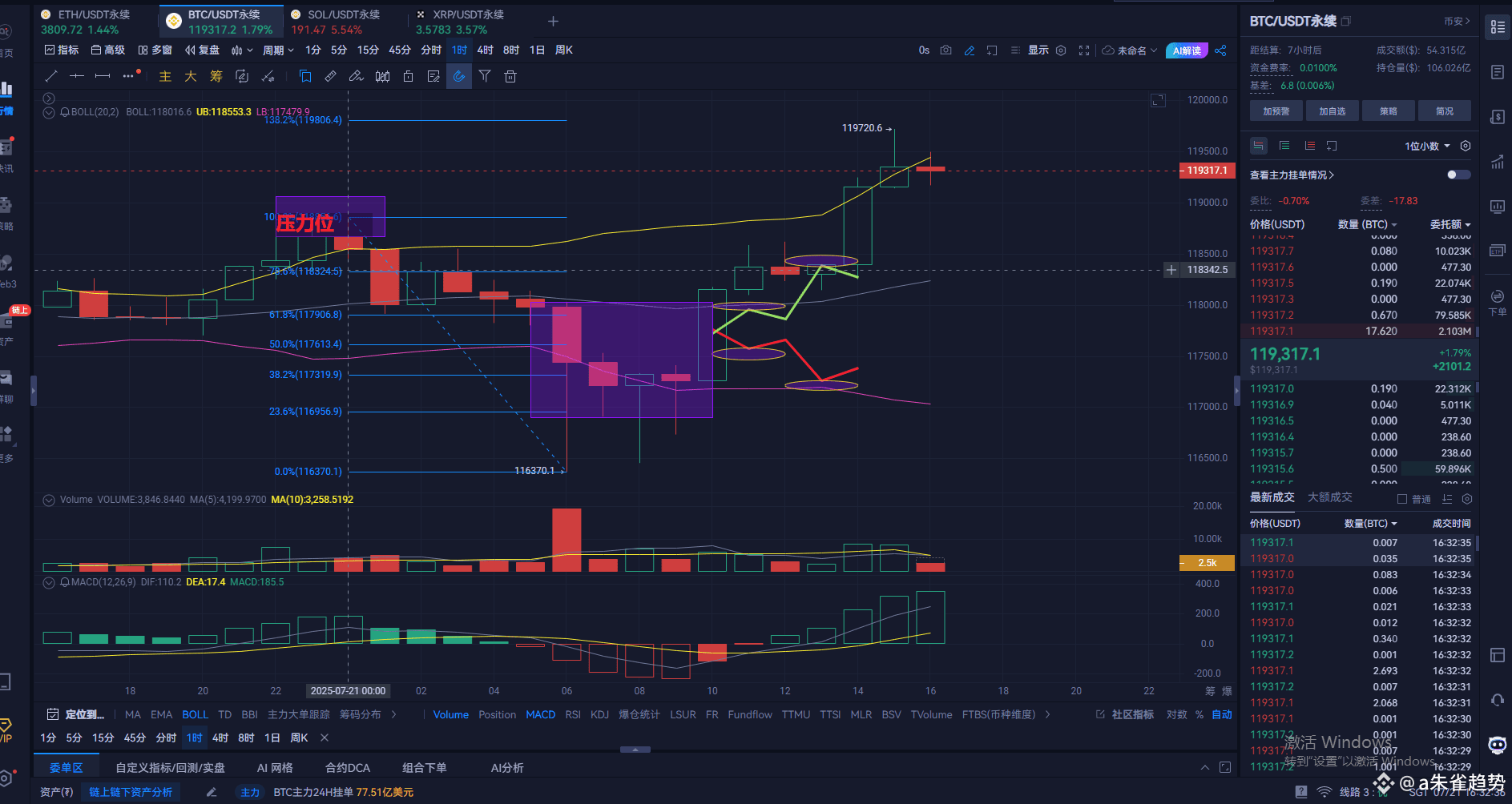The height and width of the screenshot is (804, 1512).
Task: Open more drawing tools (three dots)
Action: (x=128, y=76)
